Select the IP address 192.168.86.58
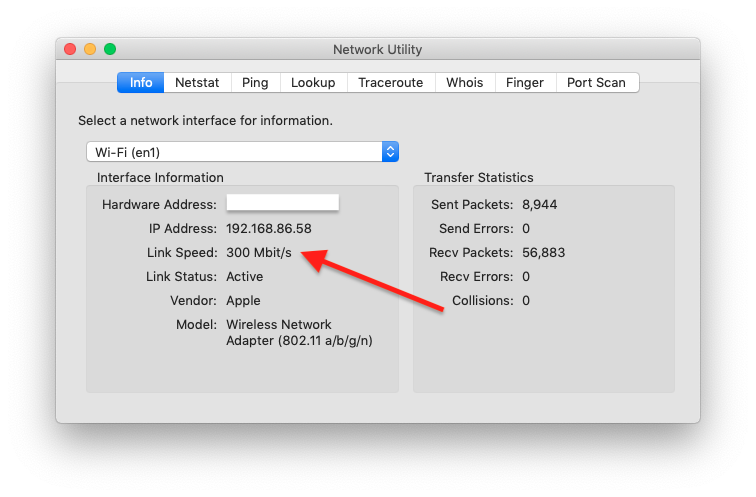Screen dimensions: 756x497 click(269, 228)
